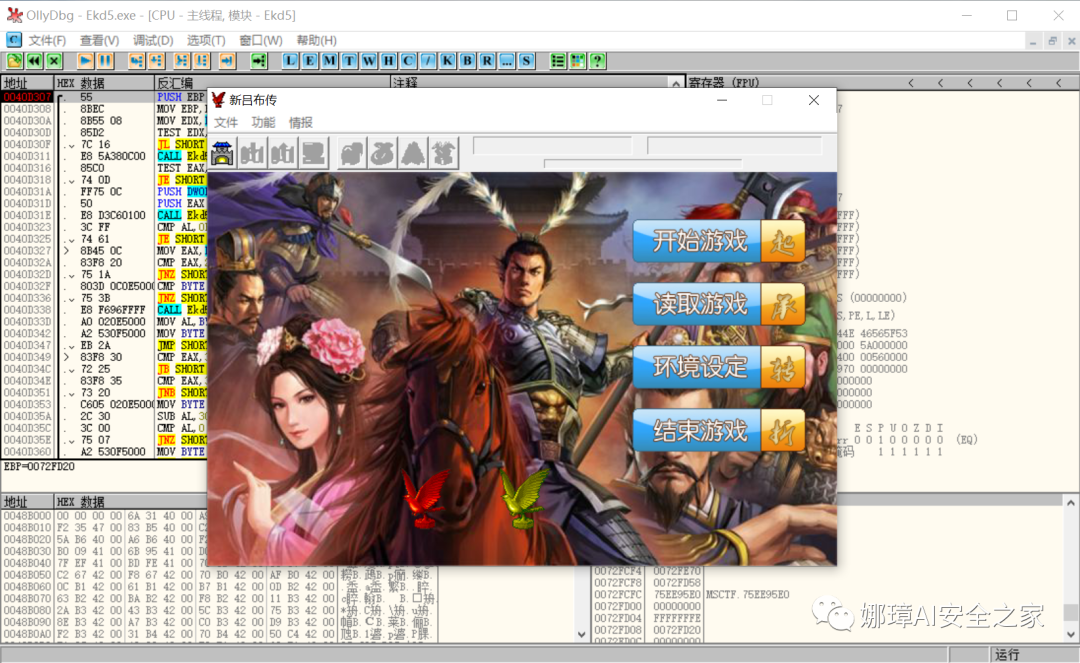Click the Execute till return icon
The width and height of the screenshot is (1080, 663).
click(x=227, y=61)
